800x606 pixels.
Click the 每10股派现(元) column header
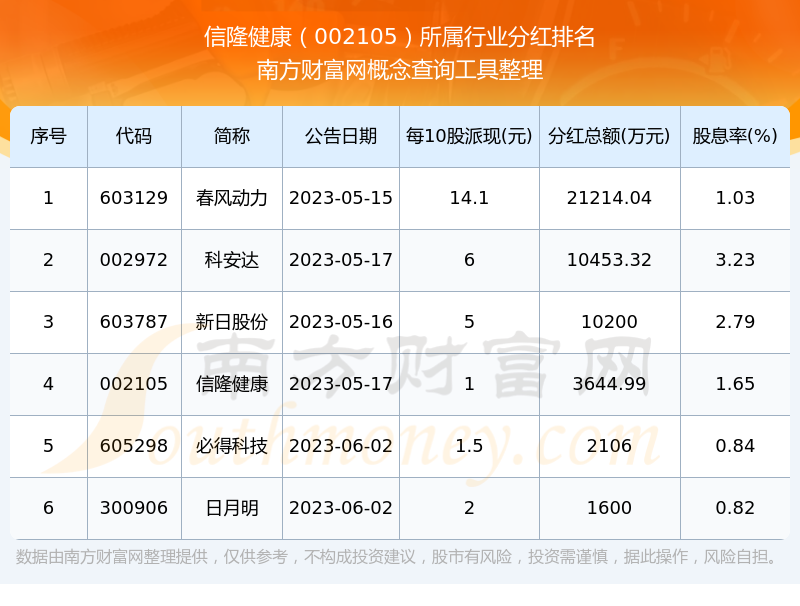click(x=469, y=136)
